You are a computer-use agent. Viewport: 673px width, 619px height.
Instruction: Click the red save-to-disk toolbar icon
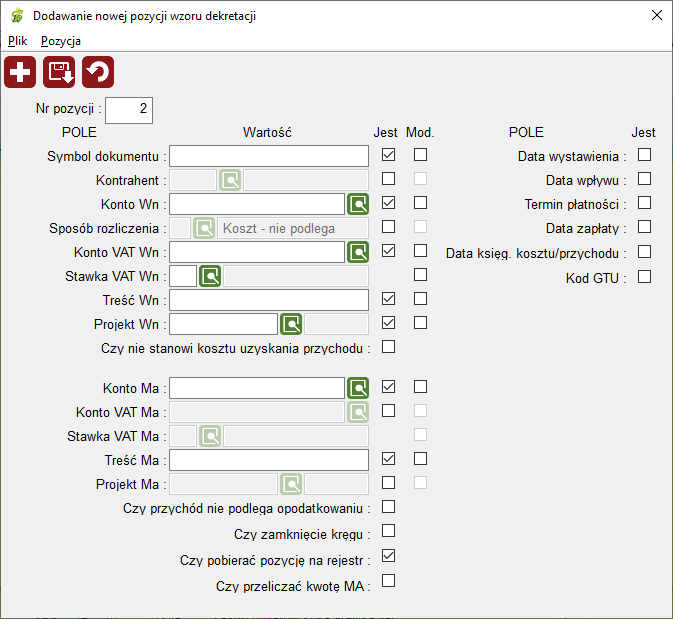[59, 72]
